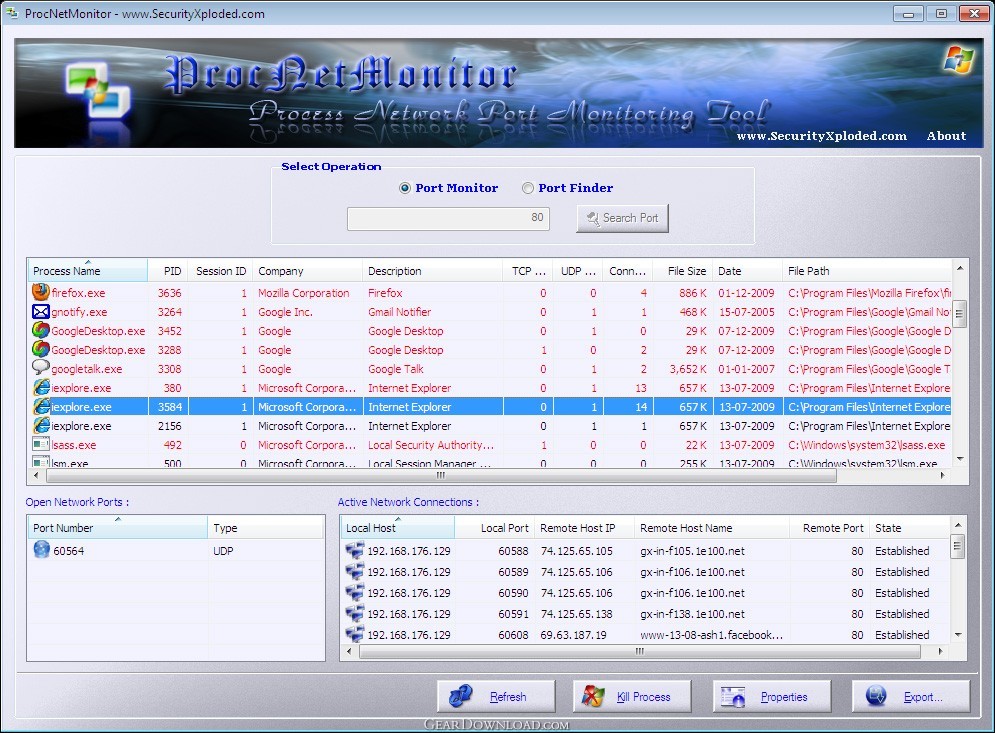Click the network icon for local port 60589
995x733 pixels.
click(355, 571)
